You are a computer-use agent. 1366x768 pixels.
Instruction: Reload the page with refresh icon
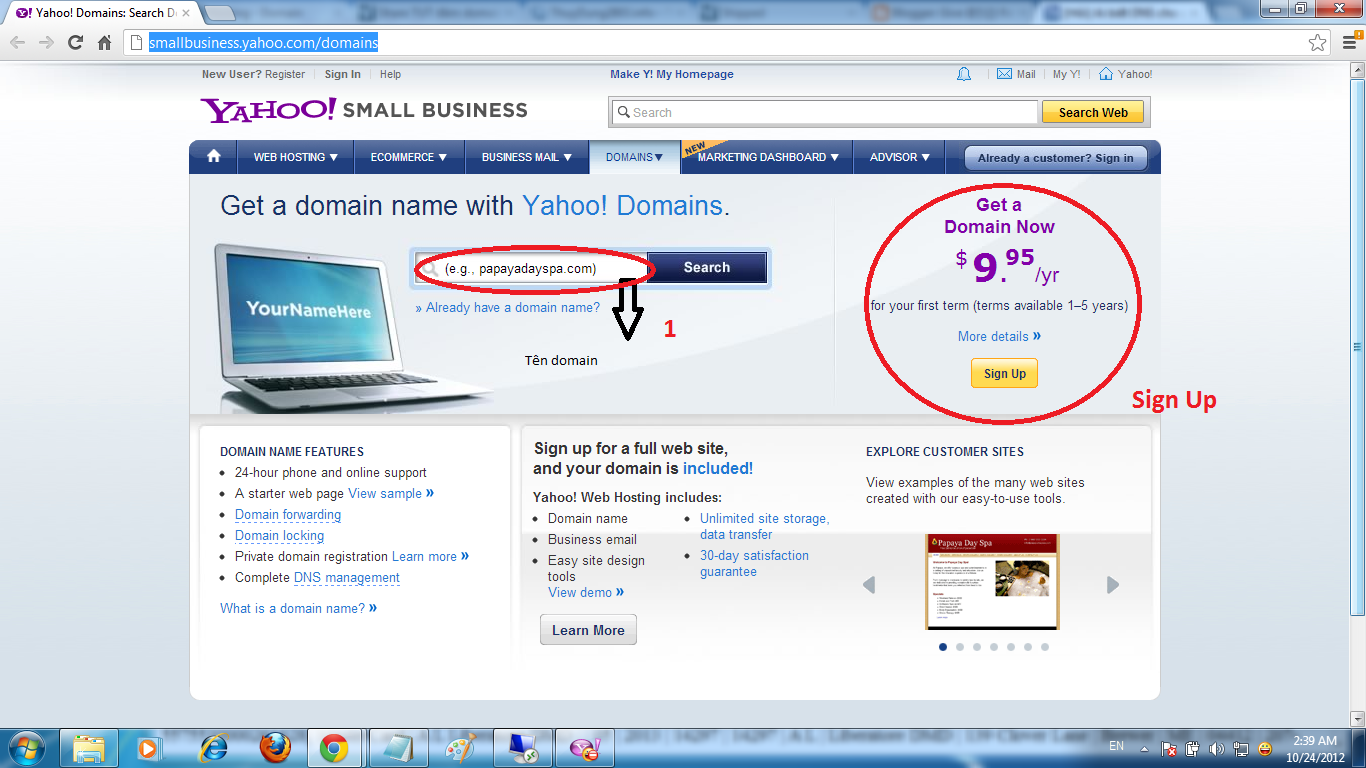click(75, 43)
